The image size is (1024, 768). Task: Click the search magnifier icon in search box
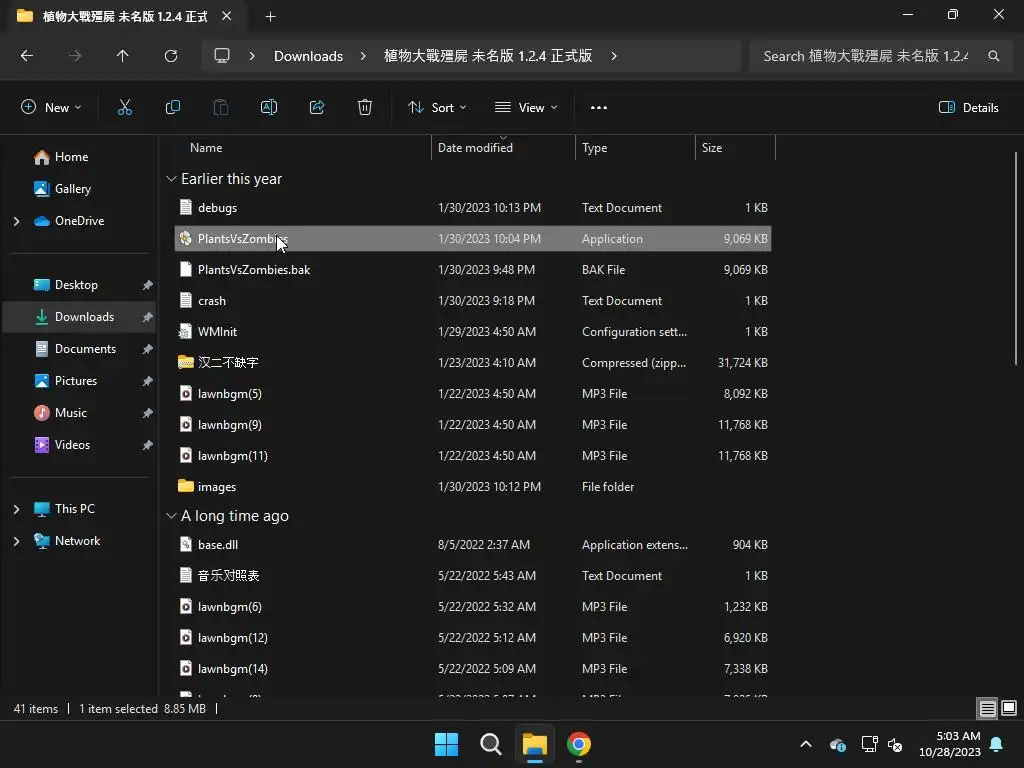[993, 56]
